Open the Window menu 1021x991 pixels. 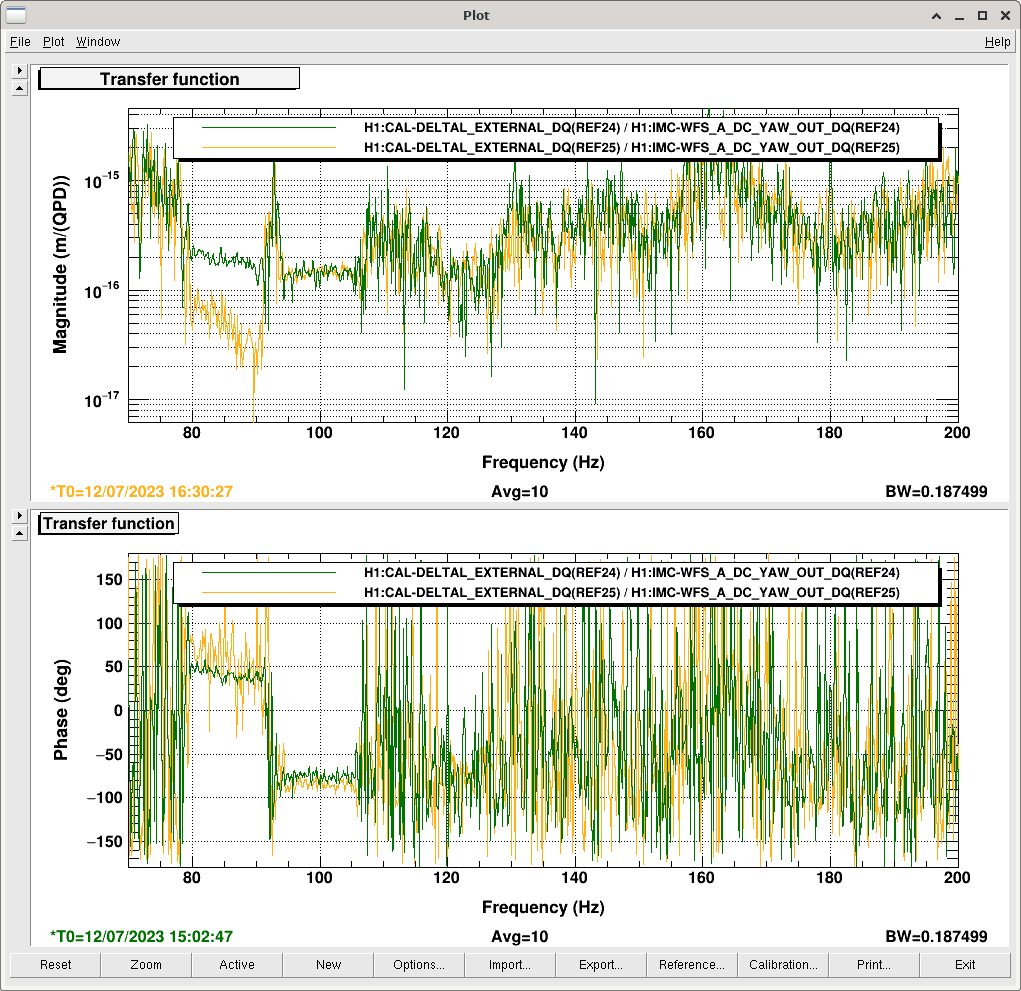click(98, 42)
